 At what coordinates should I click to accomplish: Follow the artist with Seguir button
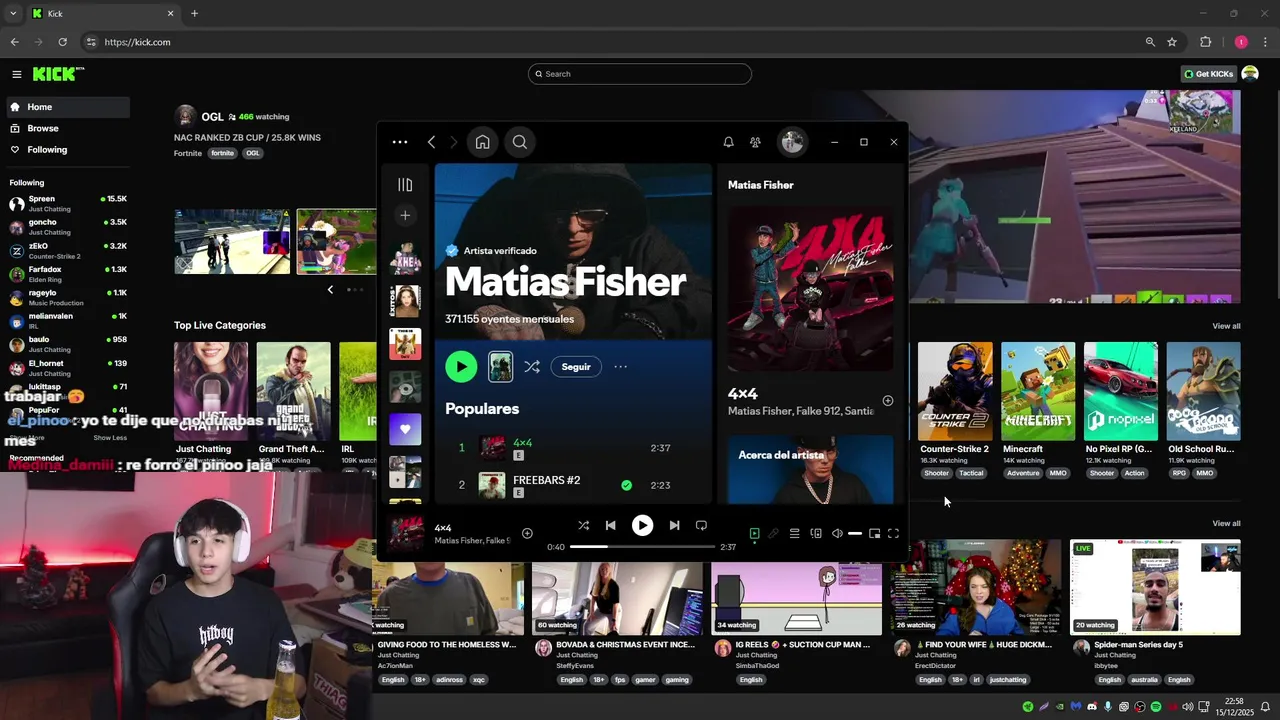(x=576, y=367)
